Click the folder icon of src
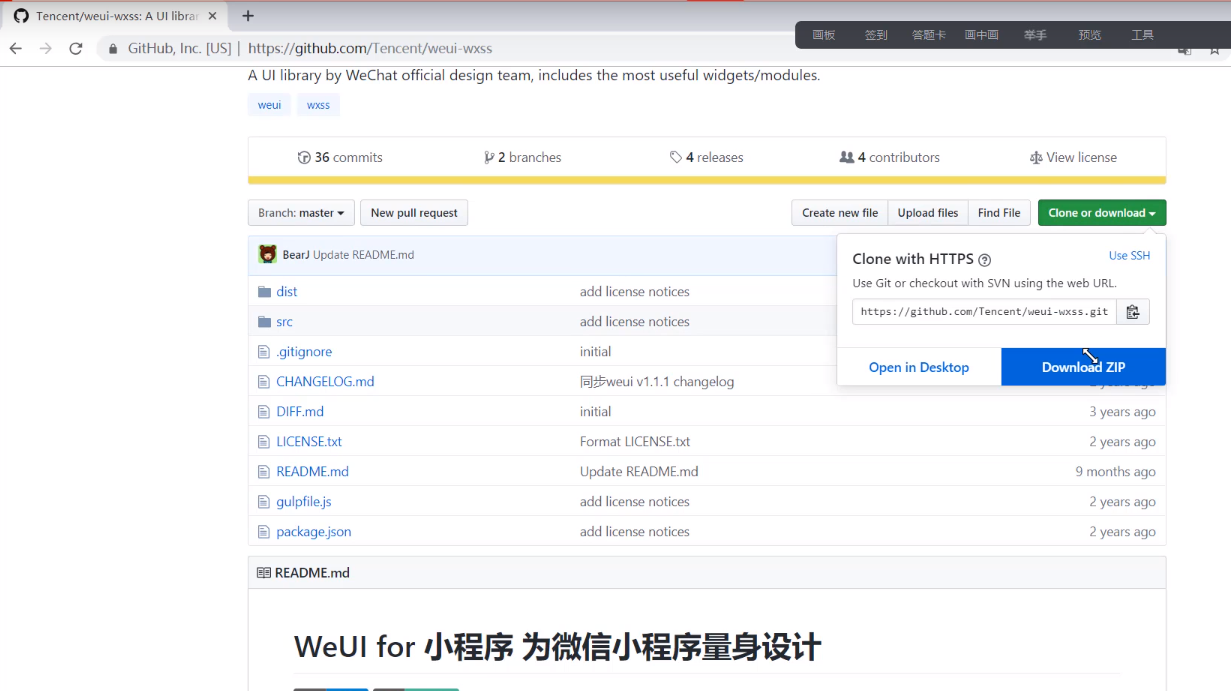 click(x=264, y=321)
